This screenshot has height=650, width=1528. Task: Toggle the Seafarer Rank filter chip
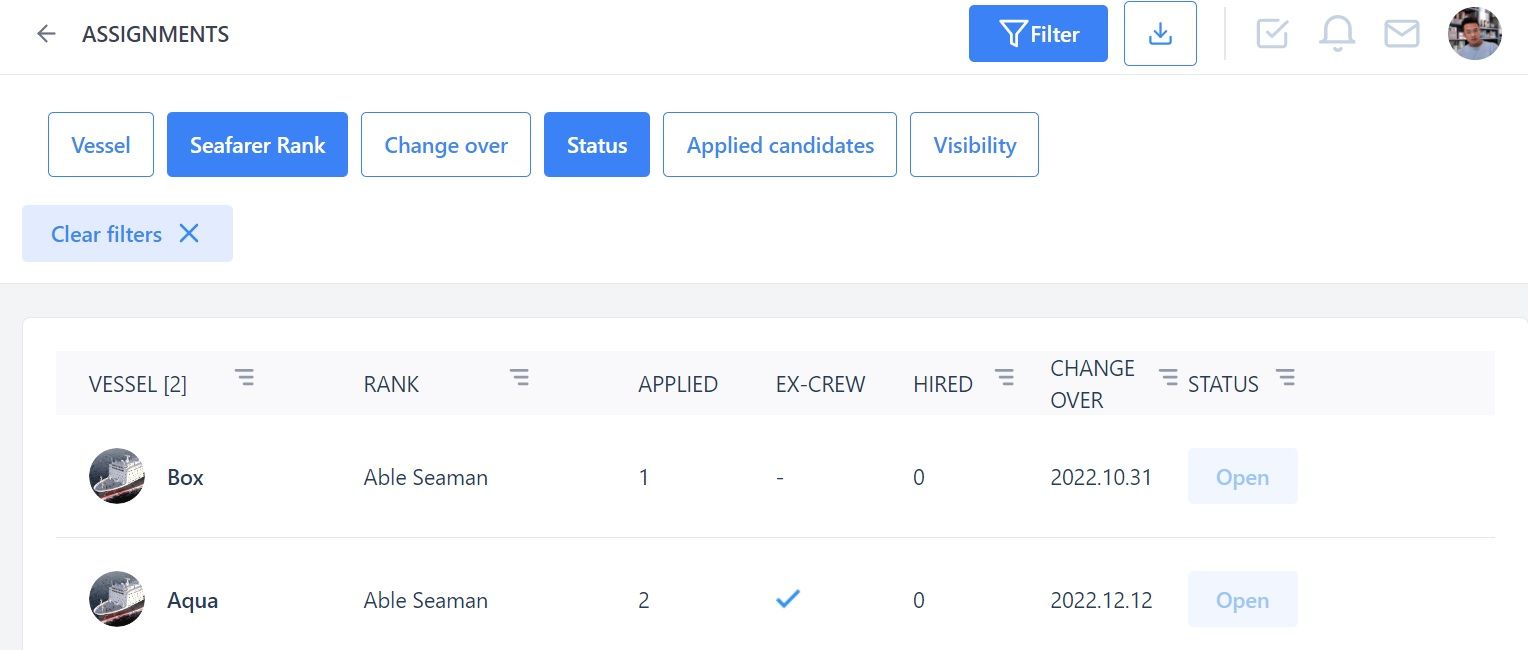[x=258, y=145]
